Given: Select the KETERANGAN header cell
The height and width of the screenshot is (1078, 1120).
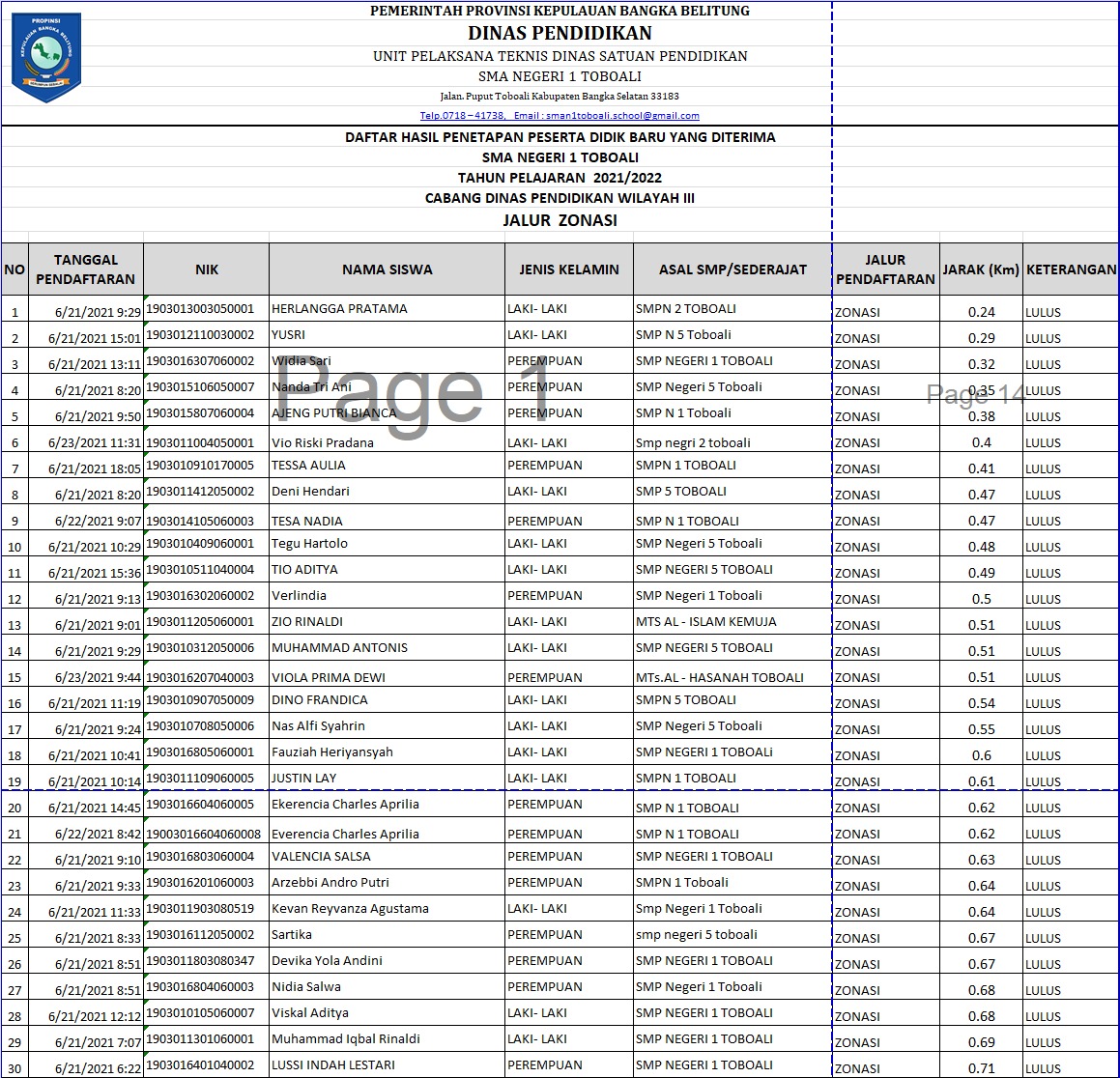Looking at the screenshot, I should click(x=1071, y=269).
